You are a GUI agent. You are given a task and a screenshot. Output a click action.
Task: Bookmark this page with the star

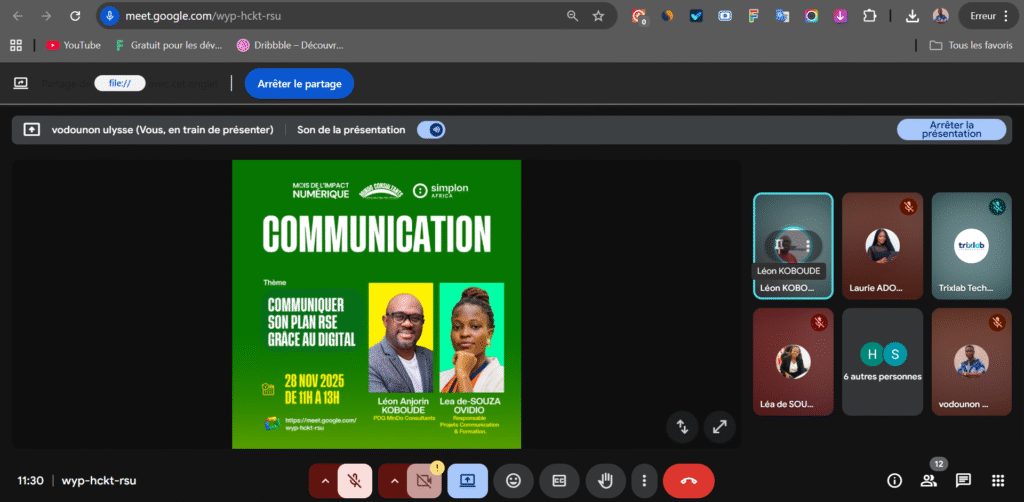pyautogui.click(x=598, y=16)
